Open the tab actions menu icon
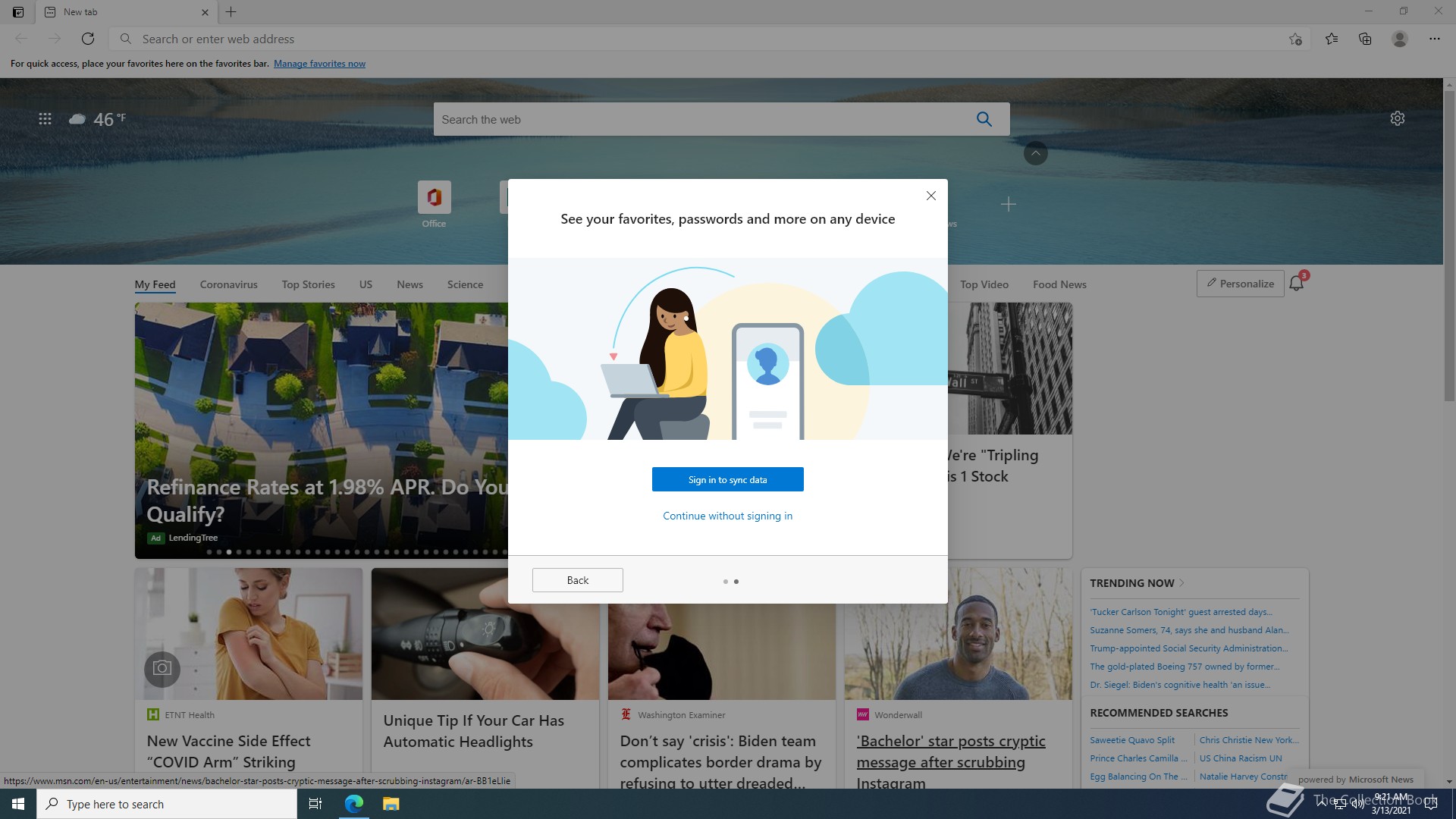Screen dimensions: 1456x819 (18, 12)
